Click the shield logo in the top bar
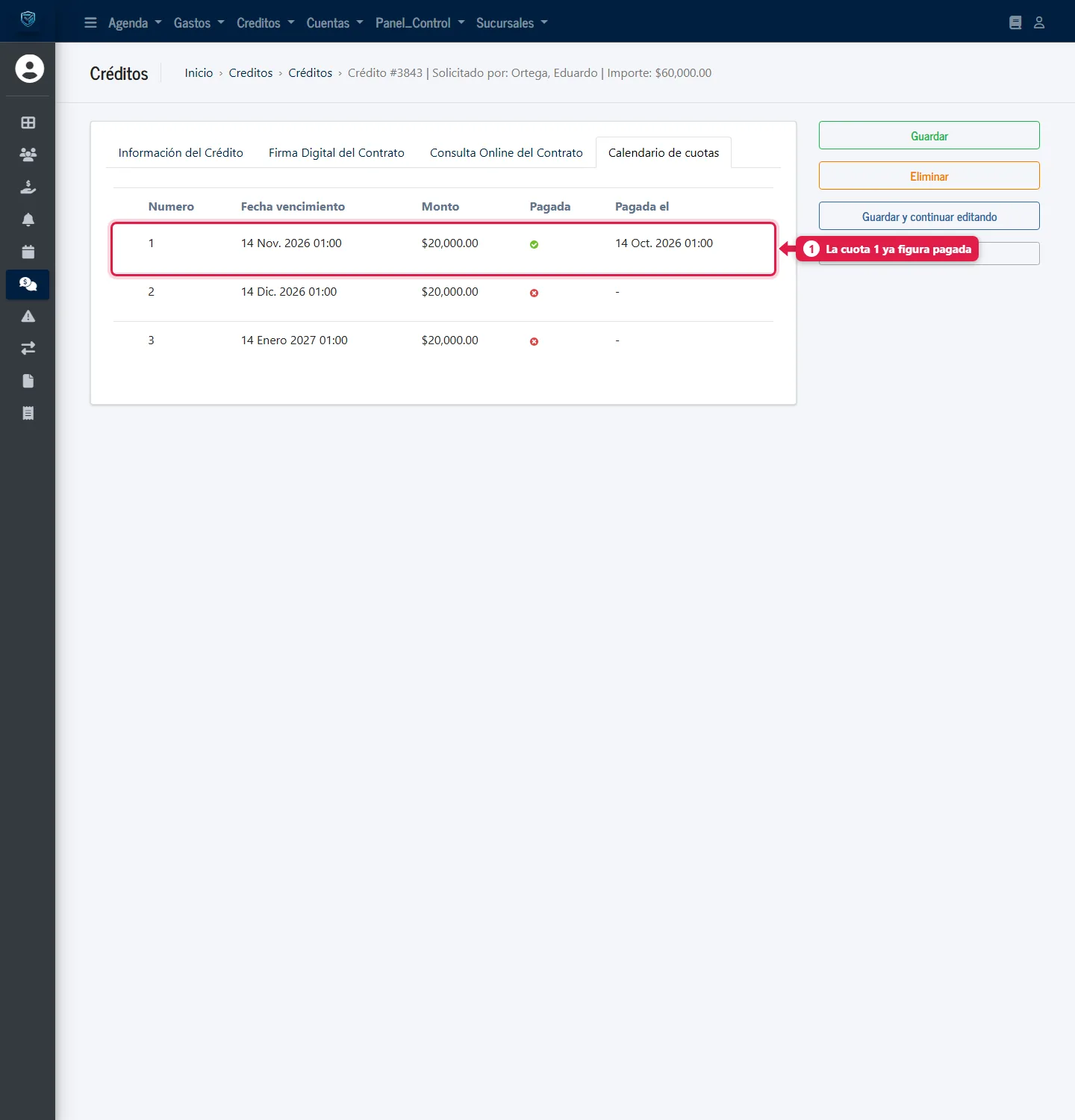 (28, 19)
